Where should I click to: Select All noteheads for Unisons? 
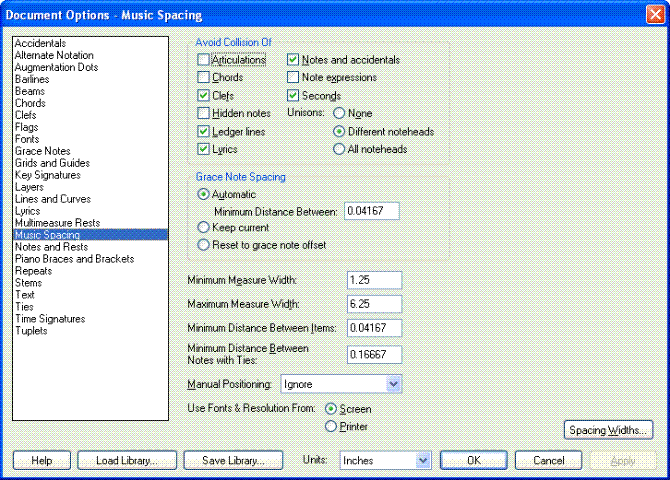(339, 150)
